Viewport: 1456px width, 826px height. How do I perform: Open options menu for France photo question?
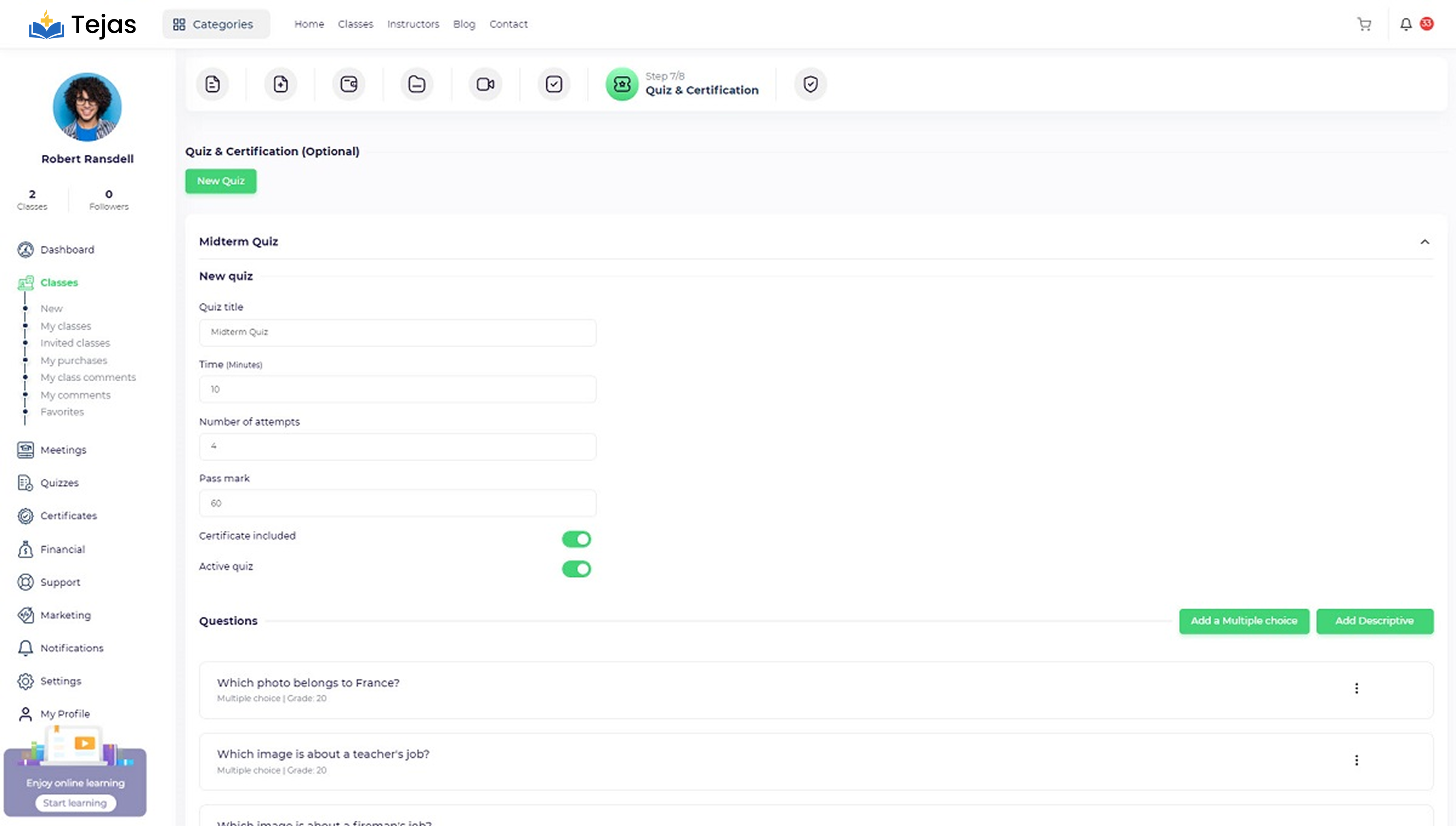click(1356, 688)
